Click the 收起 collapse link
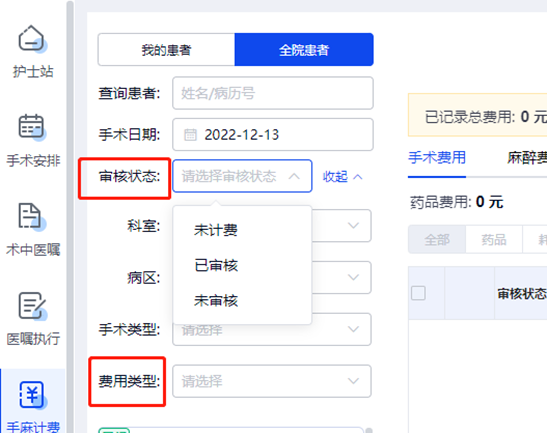The image size is (549, 433). coord(342,177)
